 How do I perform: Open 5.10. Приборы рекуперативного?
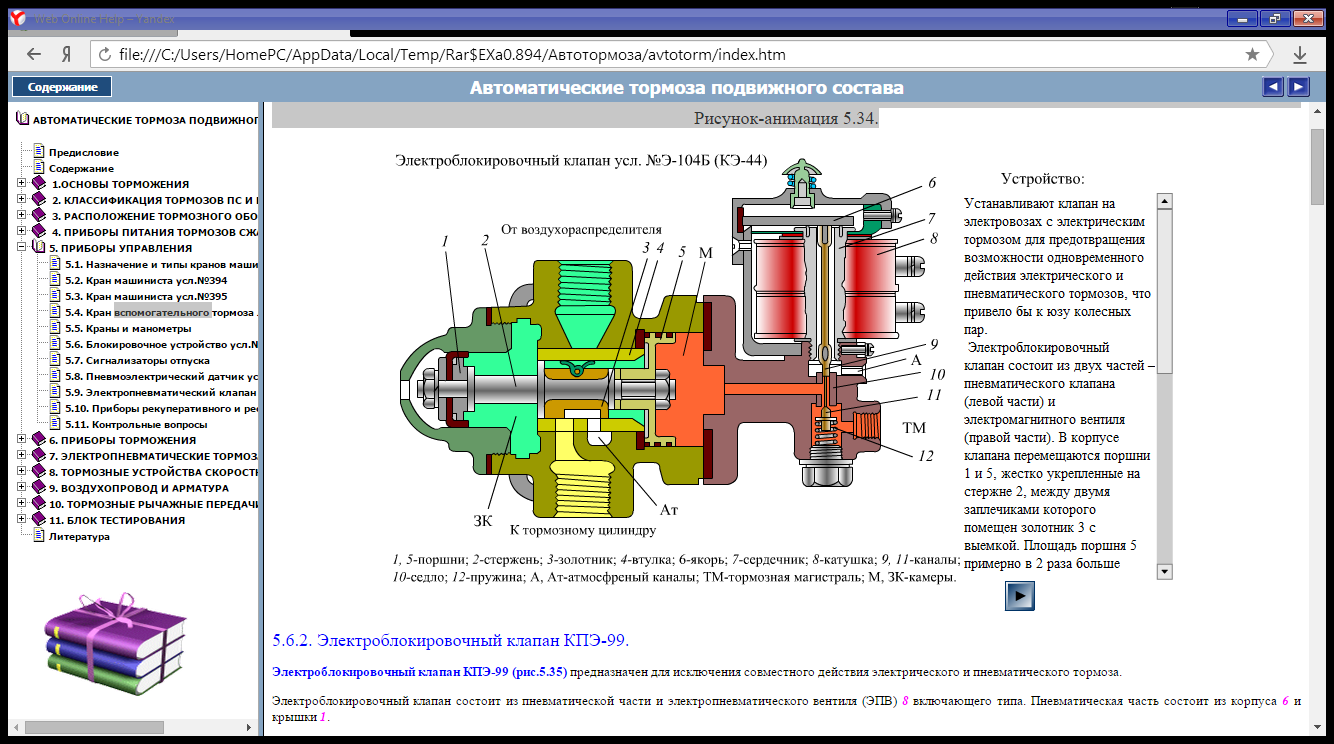tap(161, 408)
